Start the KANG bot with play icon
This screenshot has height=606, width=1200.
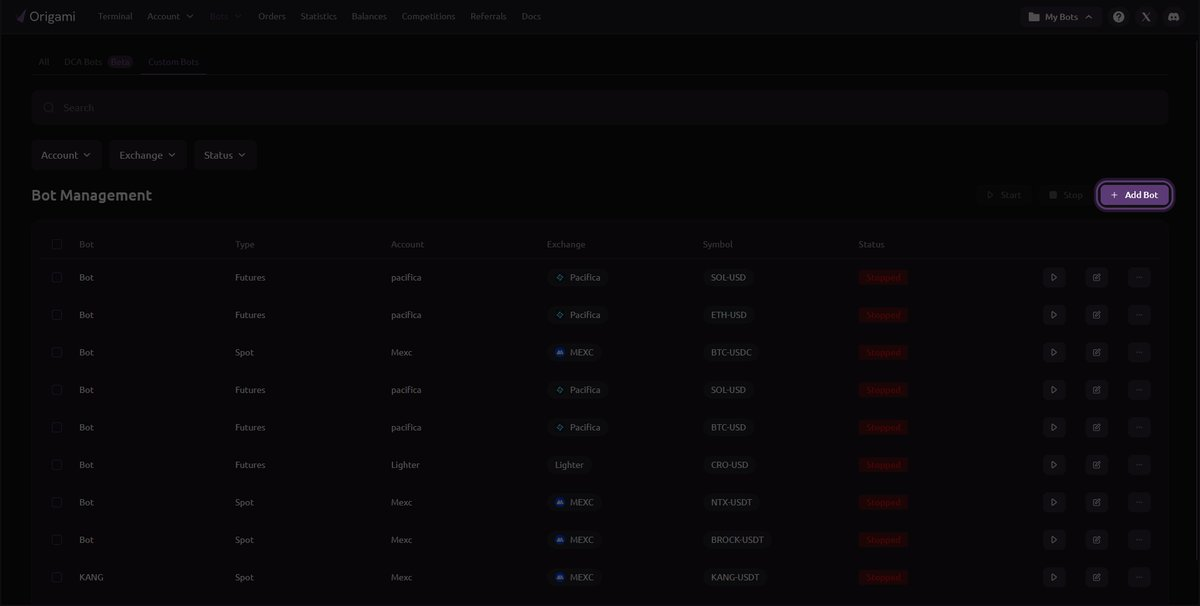(1053, 577)
